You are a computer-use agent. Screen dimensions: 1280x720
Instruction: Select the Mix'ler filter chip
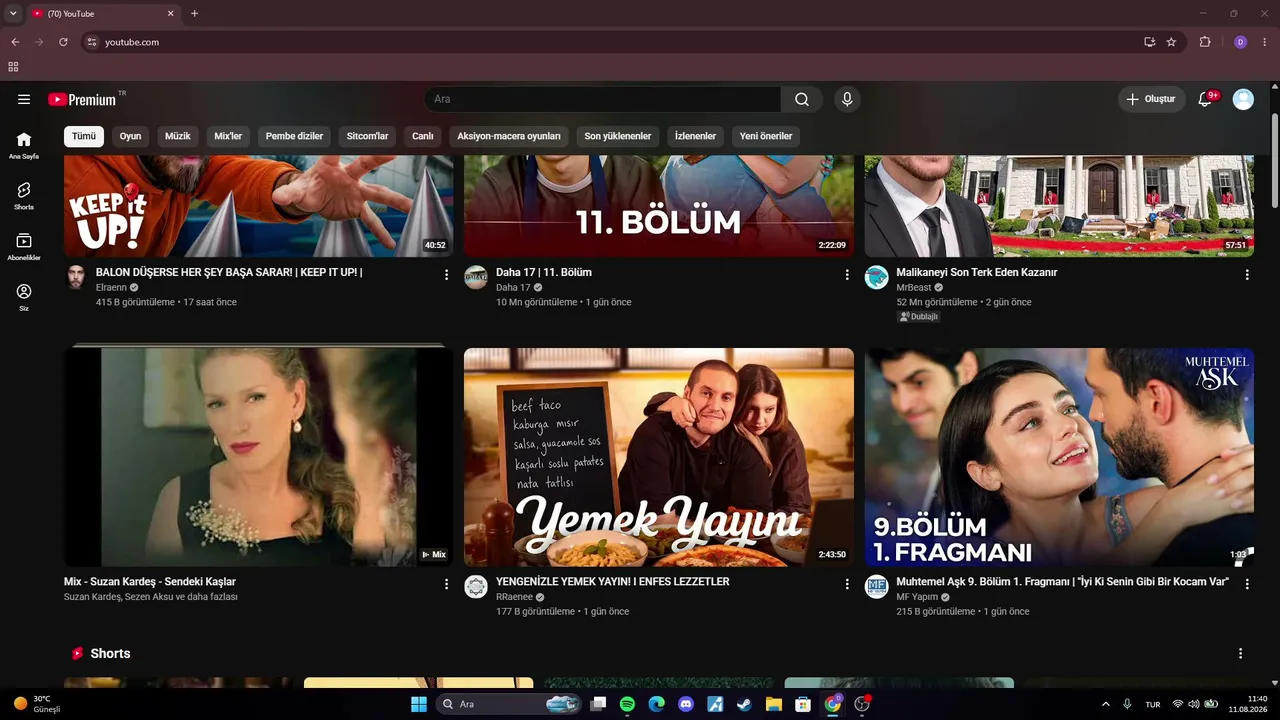[228, 136]
